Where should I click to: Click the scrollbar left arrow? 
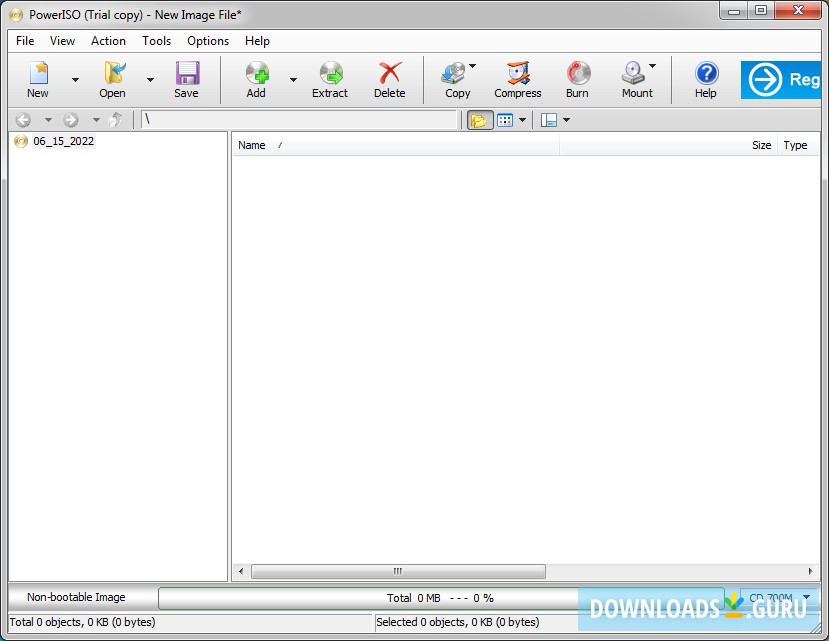coord(241,571)
